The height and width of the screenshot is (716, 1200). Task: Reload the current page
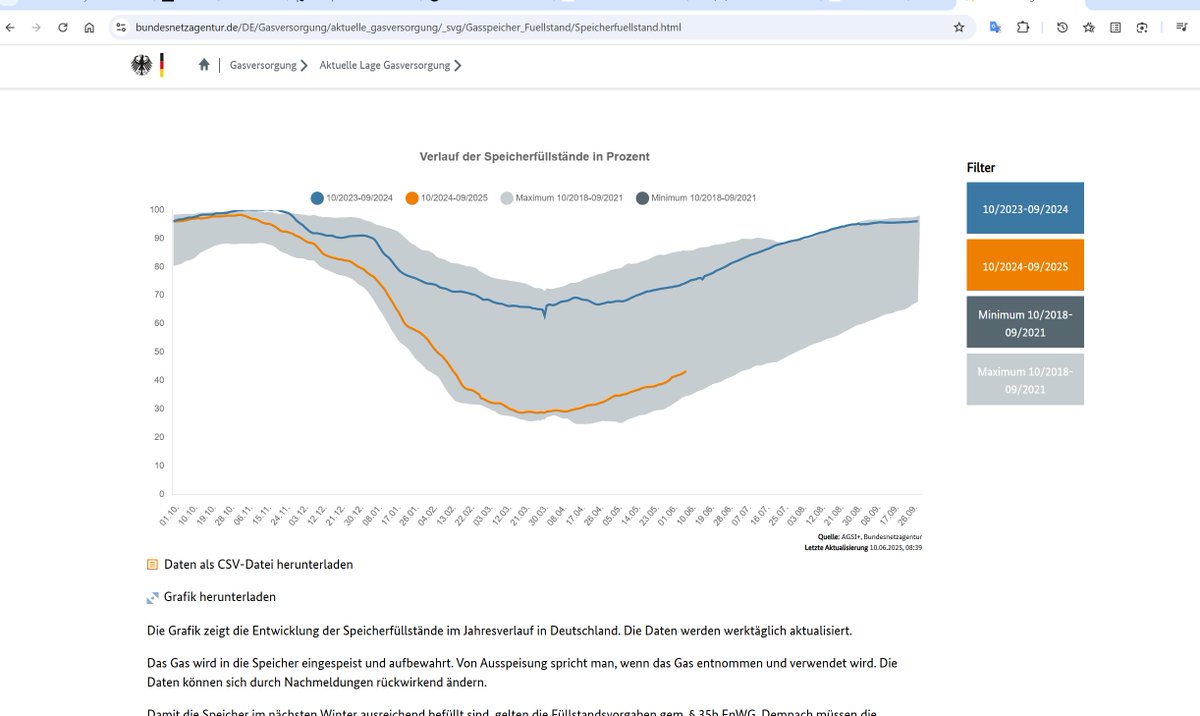point(62,27)
